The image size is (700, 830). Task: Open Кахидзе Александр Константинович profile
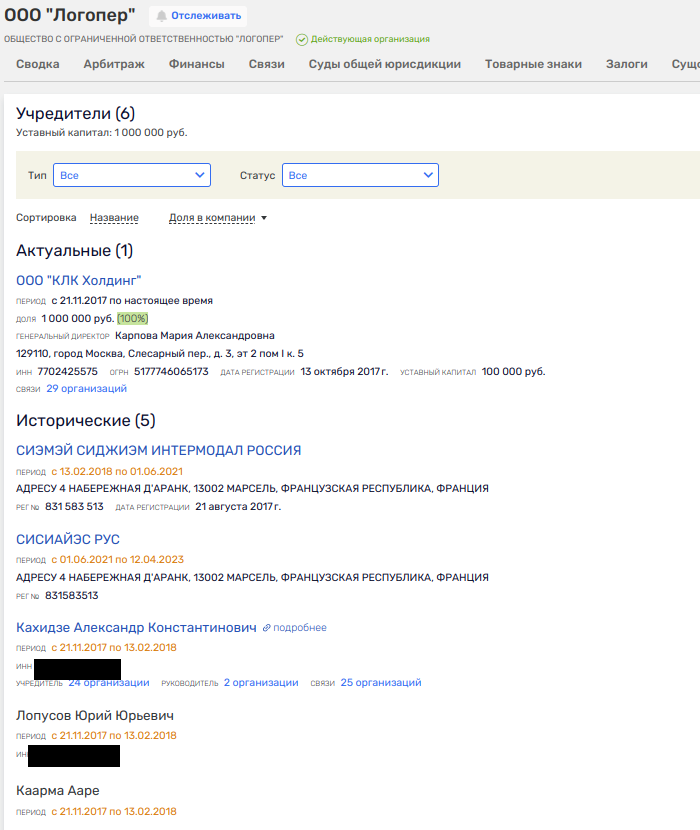point(136,627)
